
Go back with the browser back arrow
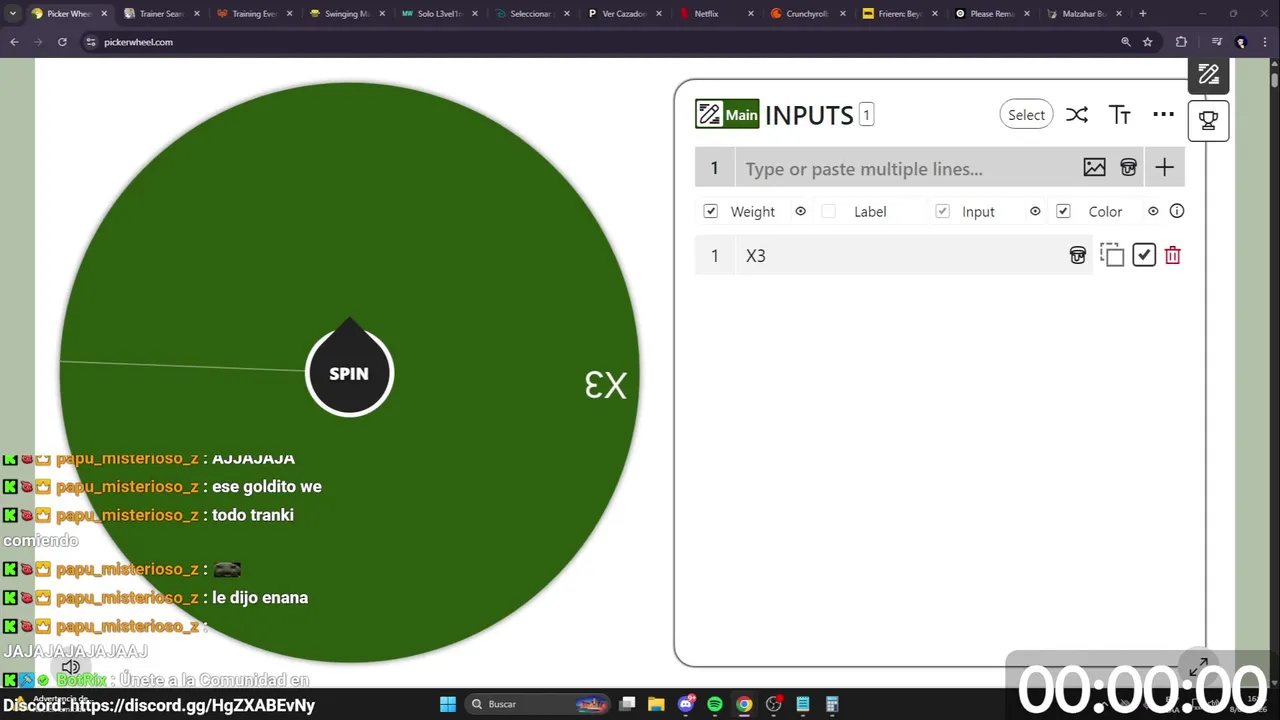14,42
